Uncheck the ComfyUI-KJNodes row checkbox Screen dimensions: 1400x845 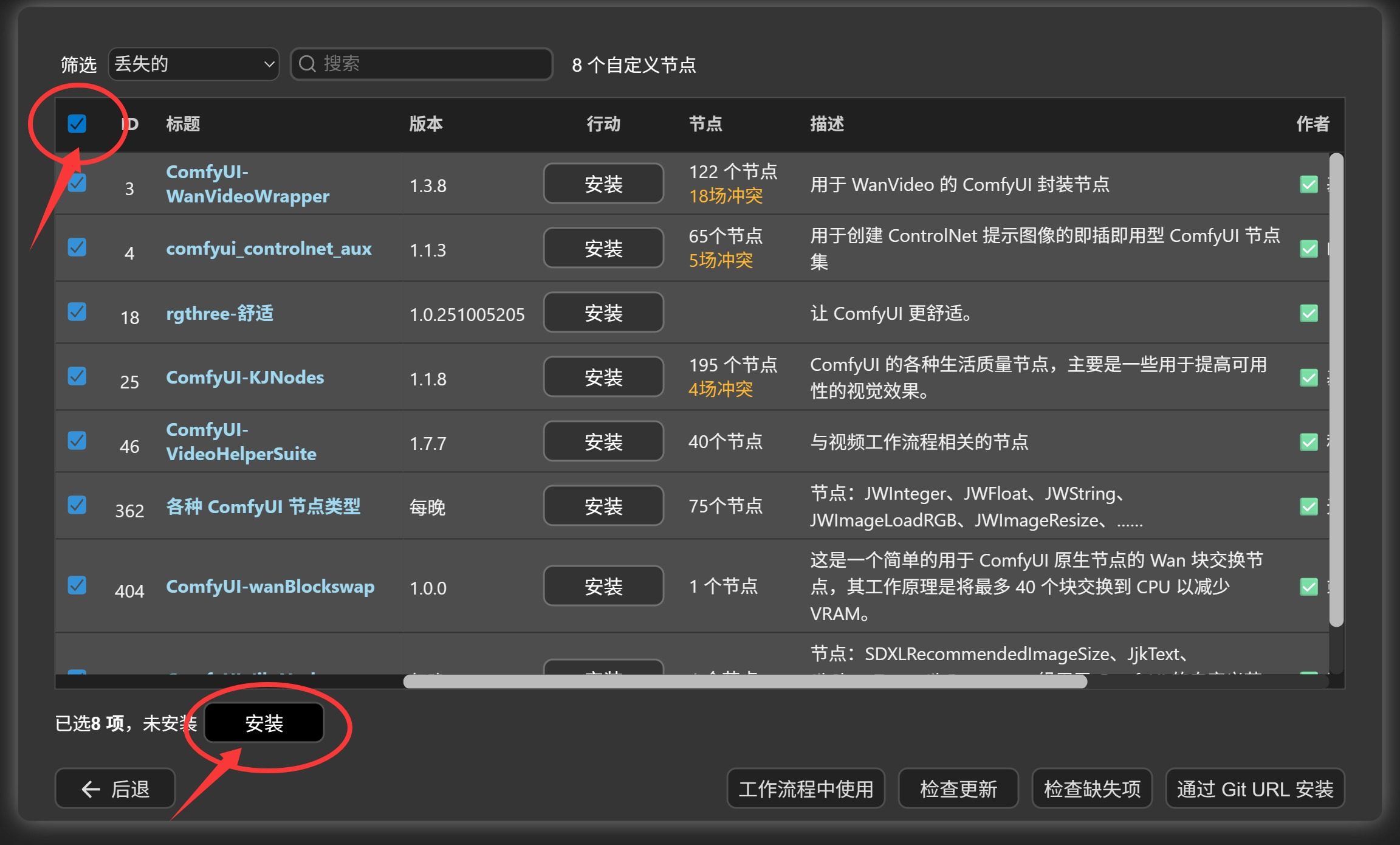click(77, 376)
